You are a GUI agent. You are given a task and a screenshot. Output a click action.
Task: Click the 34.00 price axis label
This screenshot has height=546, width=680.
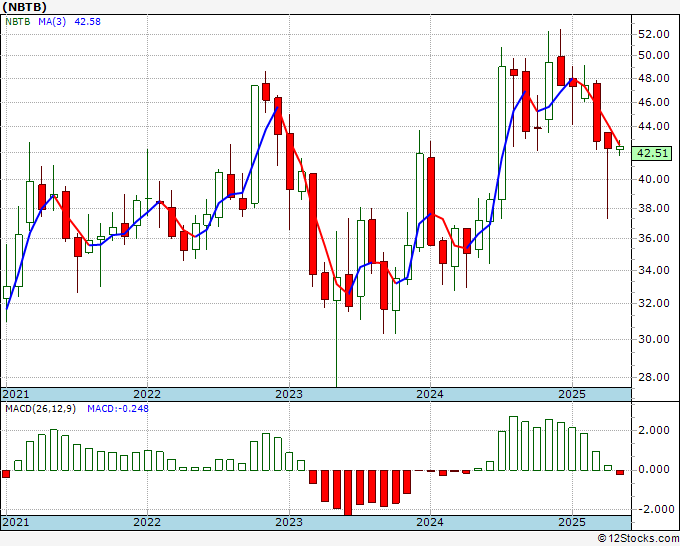[654, 270]
